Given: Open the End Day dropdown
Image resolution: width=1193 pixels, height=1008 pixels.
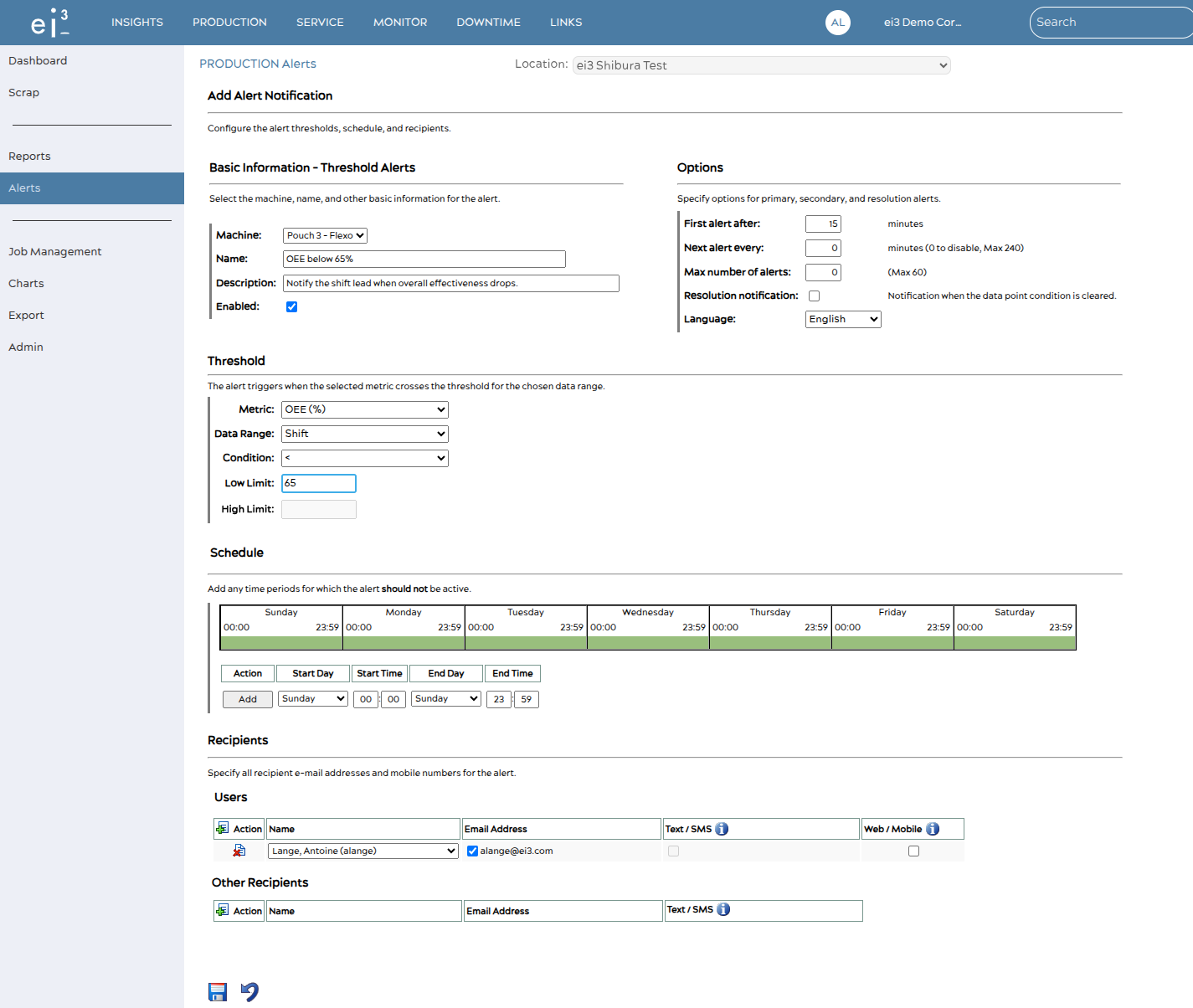Looking at the screenshot, I should click(446, 698).
